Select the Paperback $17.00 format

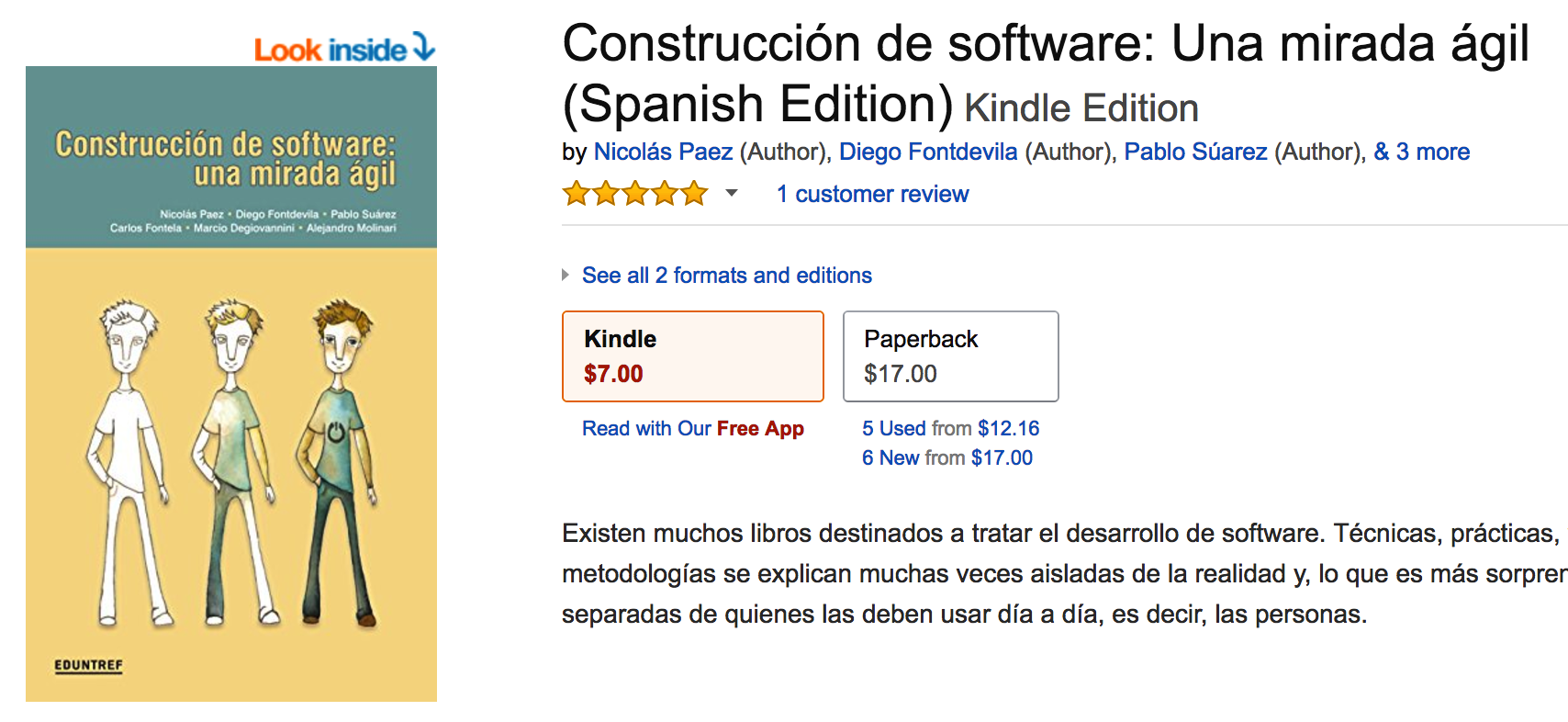tap(950, 356)
